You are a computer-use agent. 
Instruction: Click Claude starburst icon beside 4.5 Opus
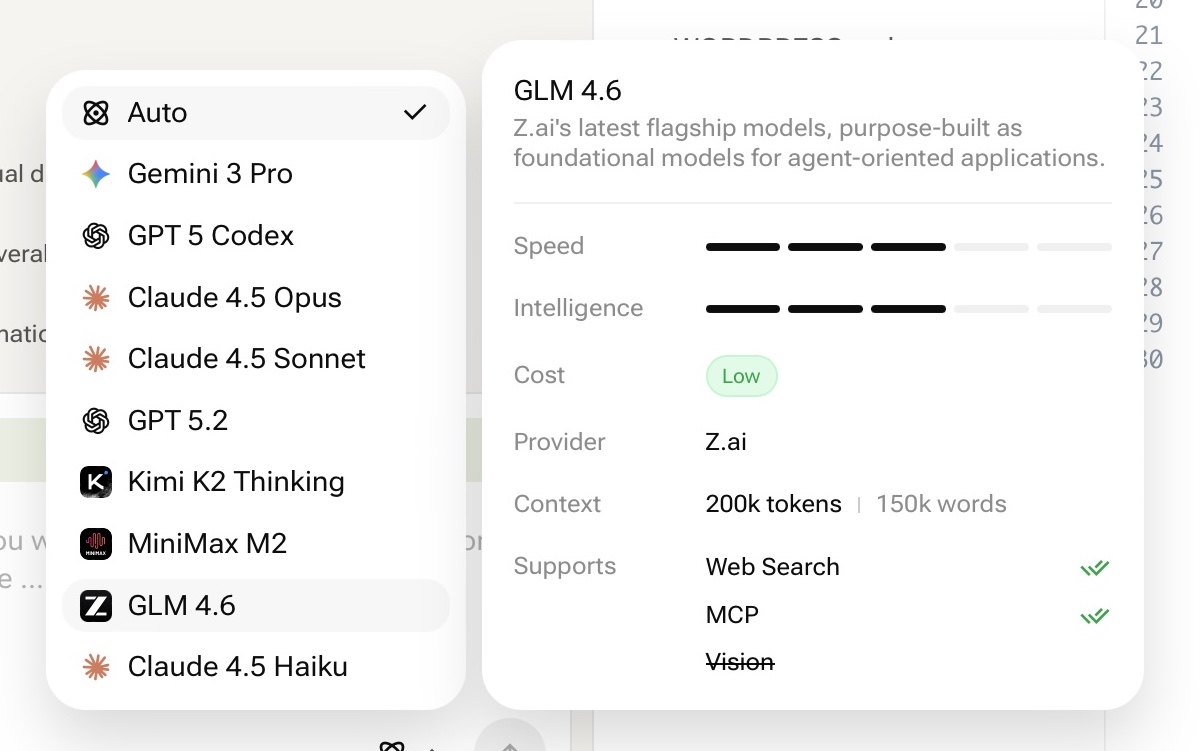coord(96,298)
